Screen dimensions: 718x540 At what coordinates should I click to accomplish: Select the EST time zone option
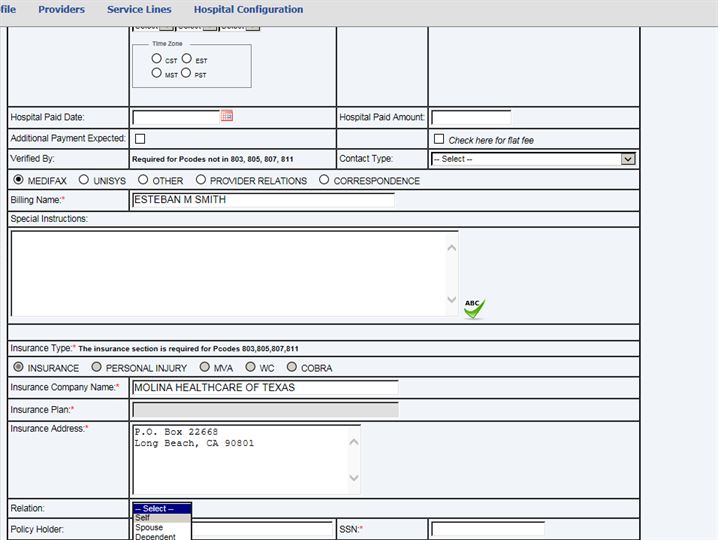(187, 59)
